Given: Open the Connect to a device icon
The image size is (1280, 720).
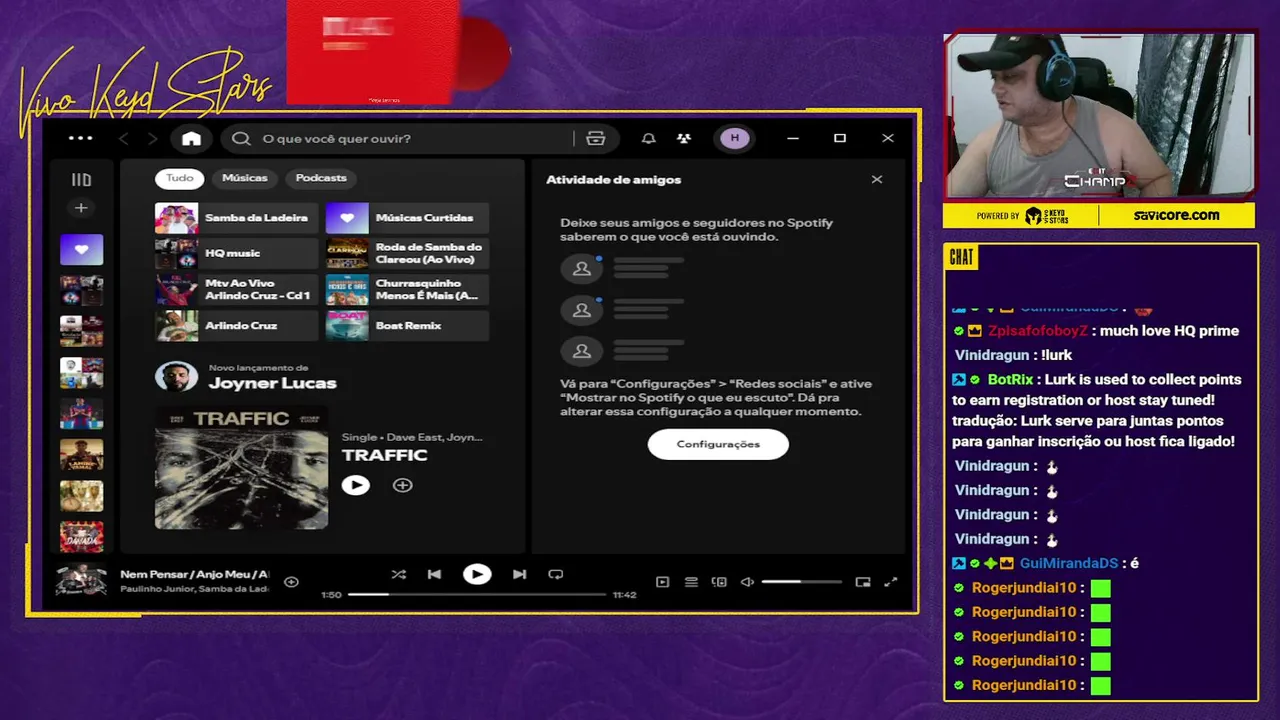Looking at the screenshot, I should tap(718, 582).
